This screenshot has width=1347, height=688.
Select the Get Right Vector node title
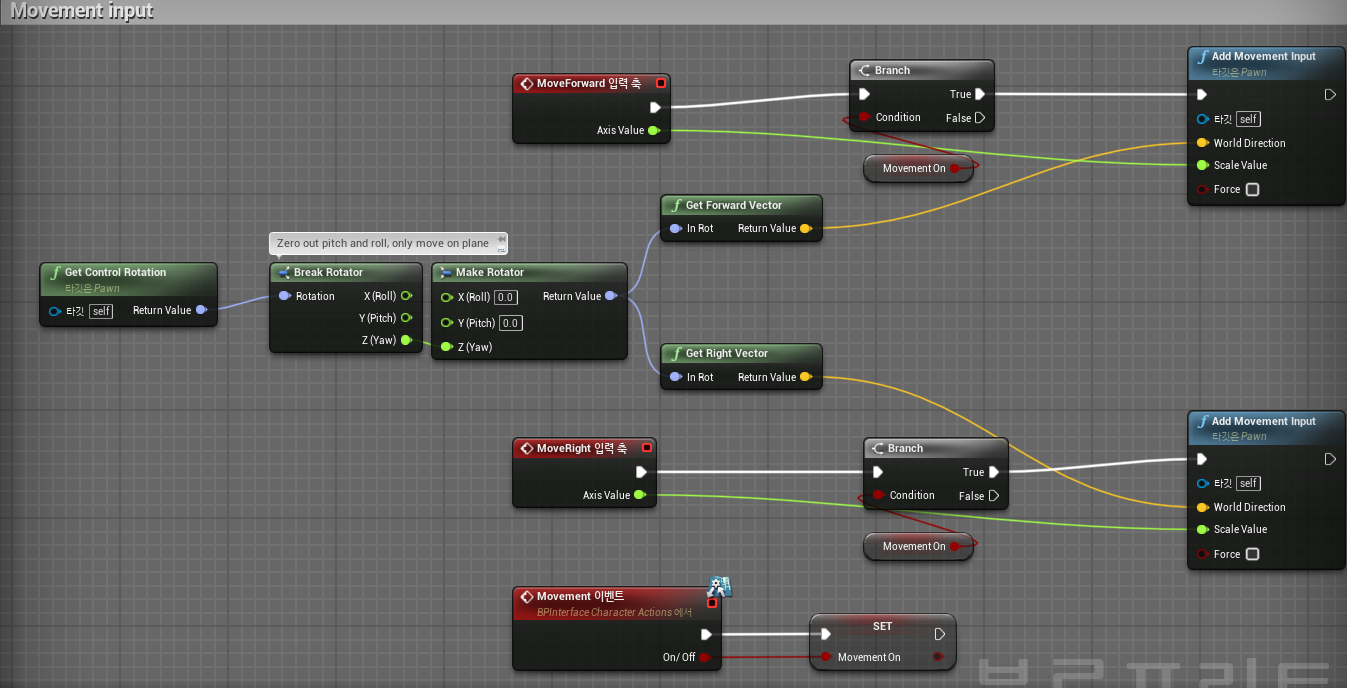point(727,353)
